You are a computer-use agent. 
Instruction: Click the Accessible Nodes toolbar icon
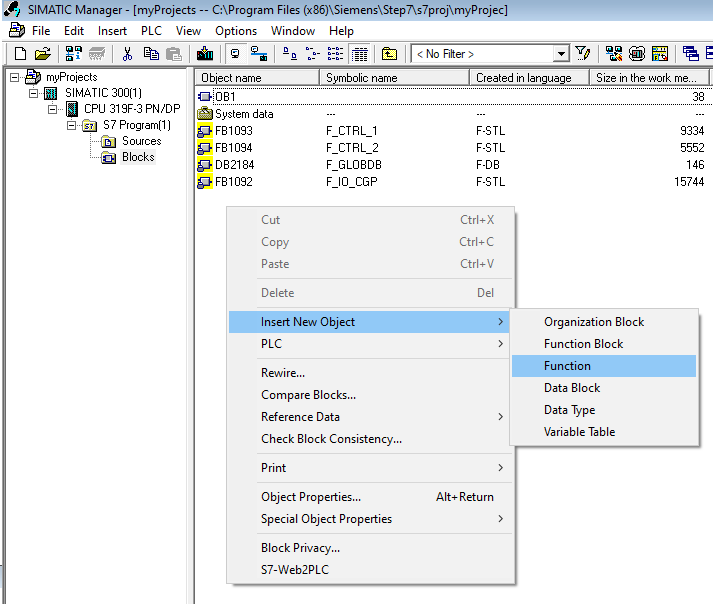74,54
